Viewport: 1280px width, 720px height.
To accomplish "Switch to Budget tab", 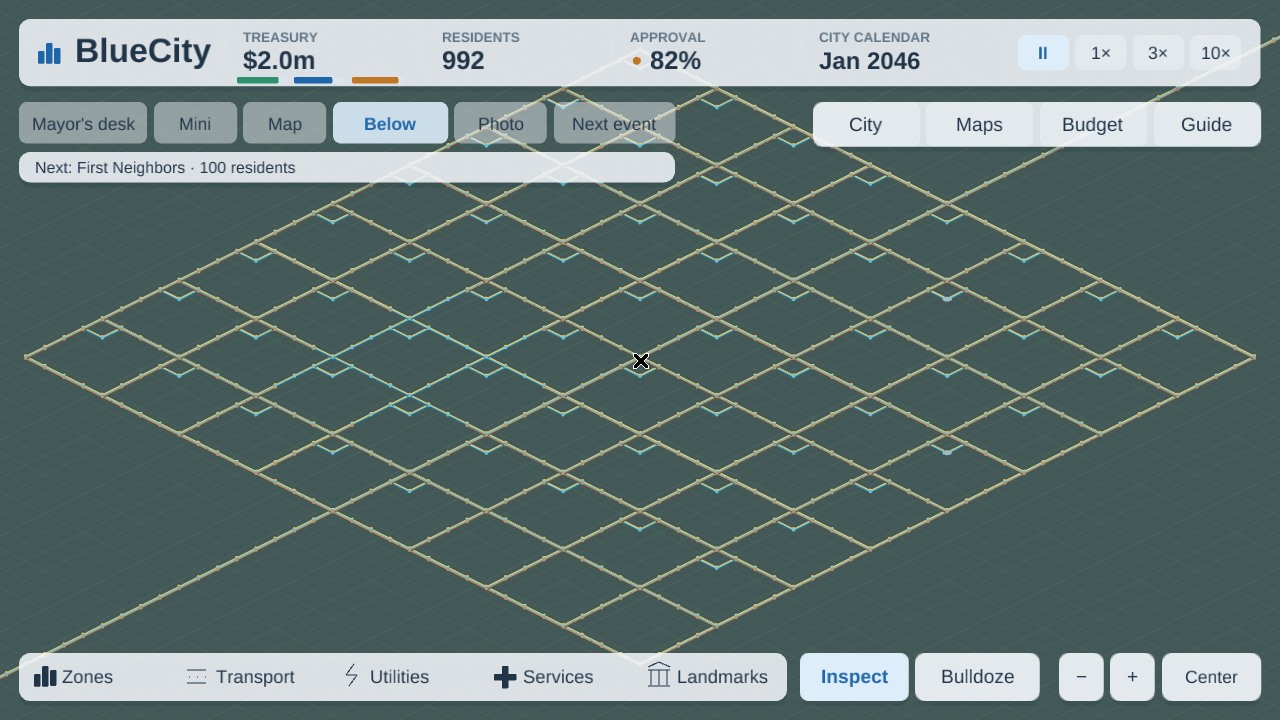I will click(1092, 125).
